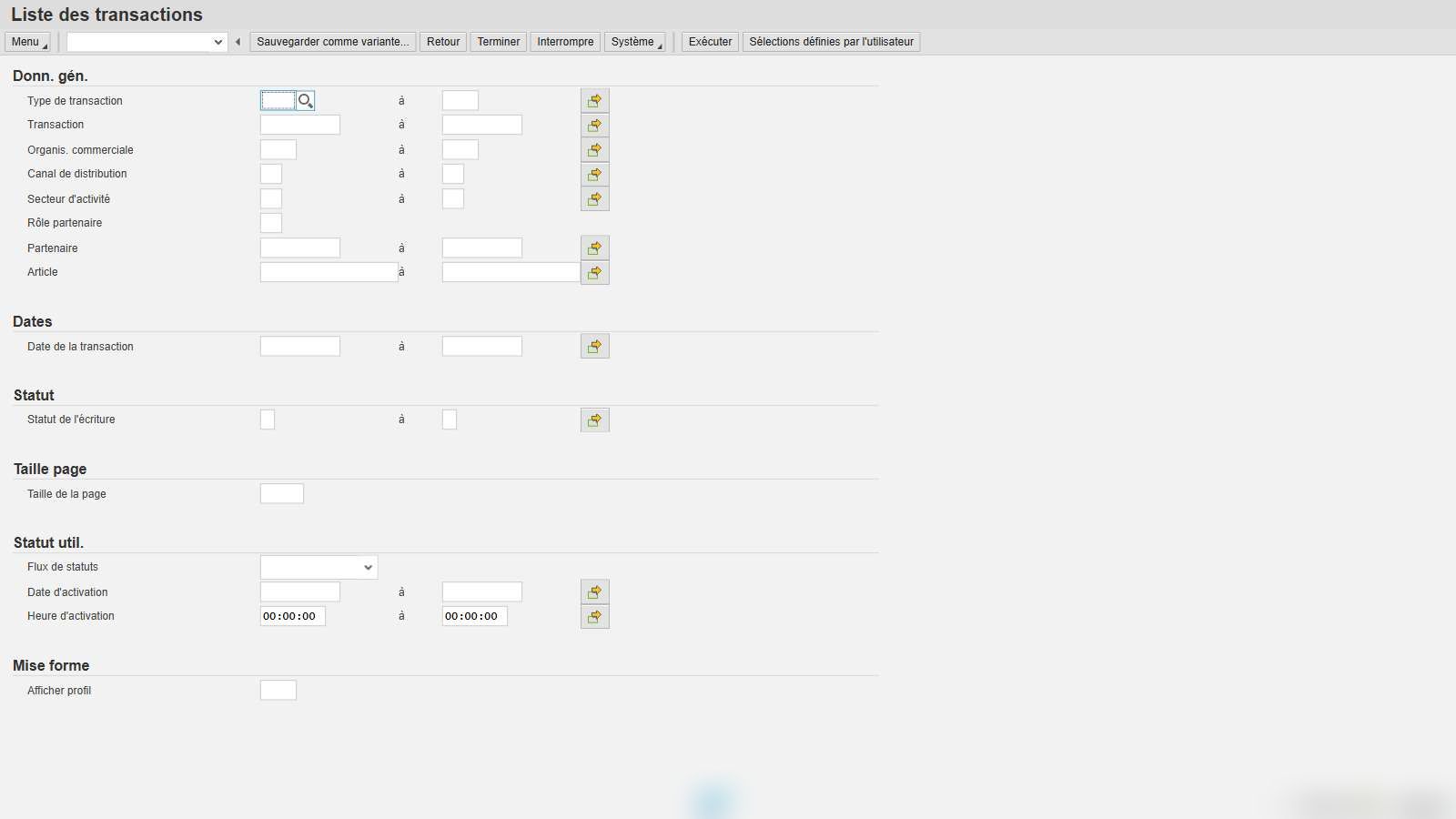
Task: Open multiple selection for Canal de distribution
Action: click(x=595, y=174)
